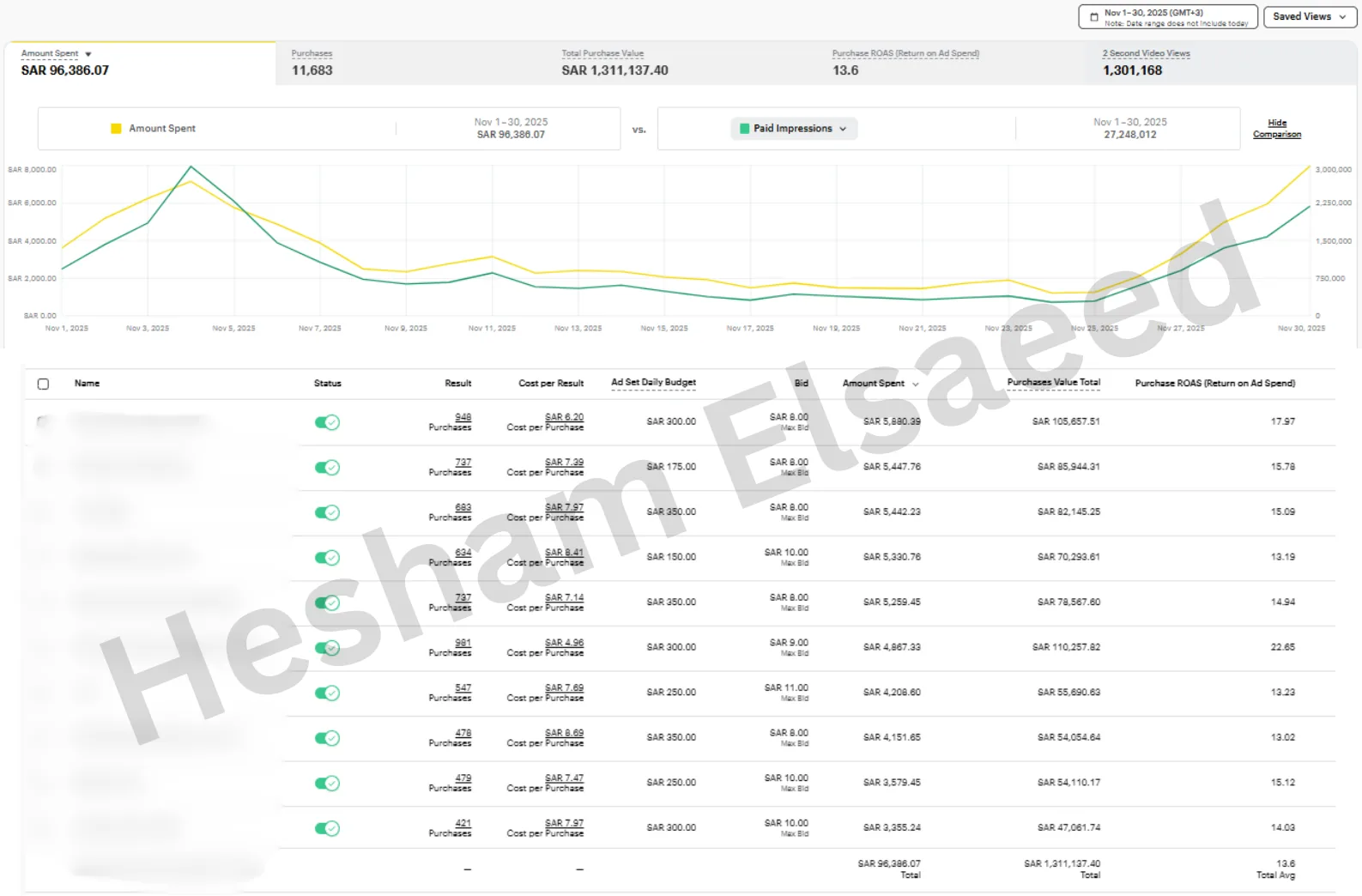
Task: Open the Paid Impressions comparison dropdown
Action: pos(794,129)
